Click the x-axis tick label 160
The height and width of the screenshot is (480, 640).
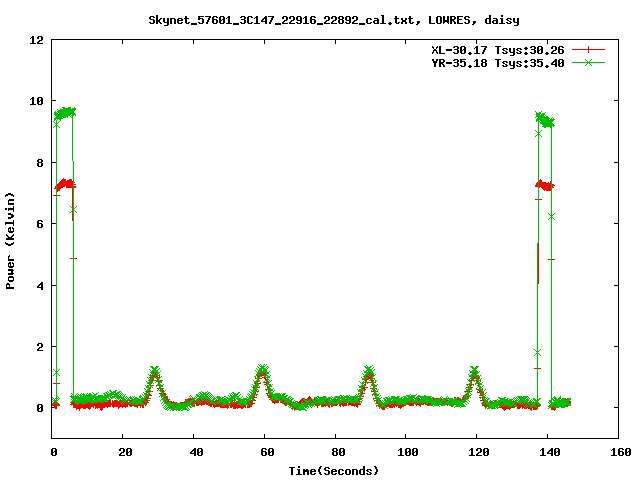[x=618, y=452]
